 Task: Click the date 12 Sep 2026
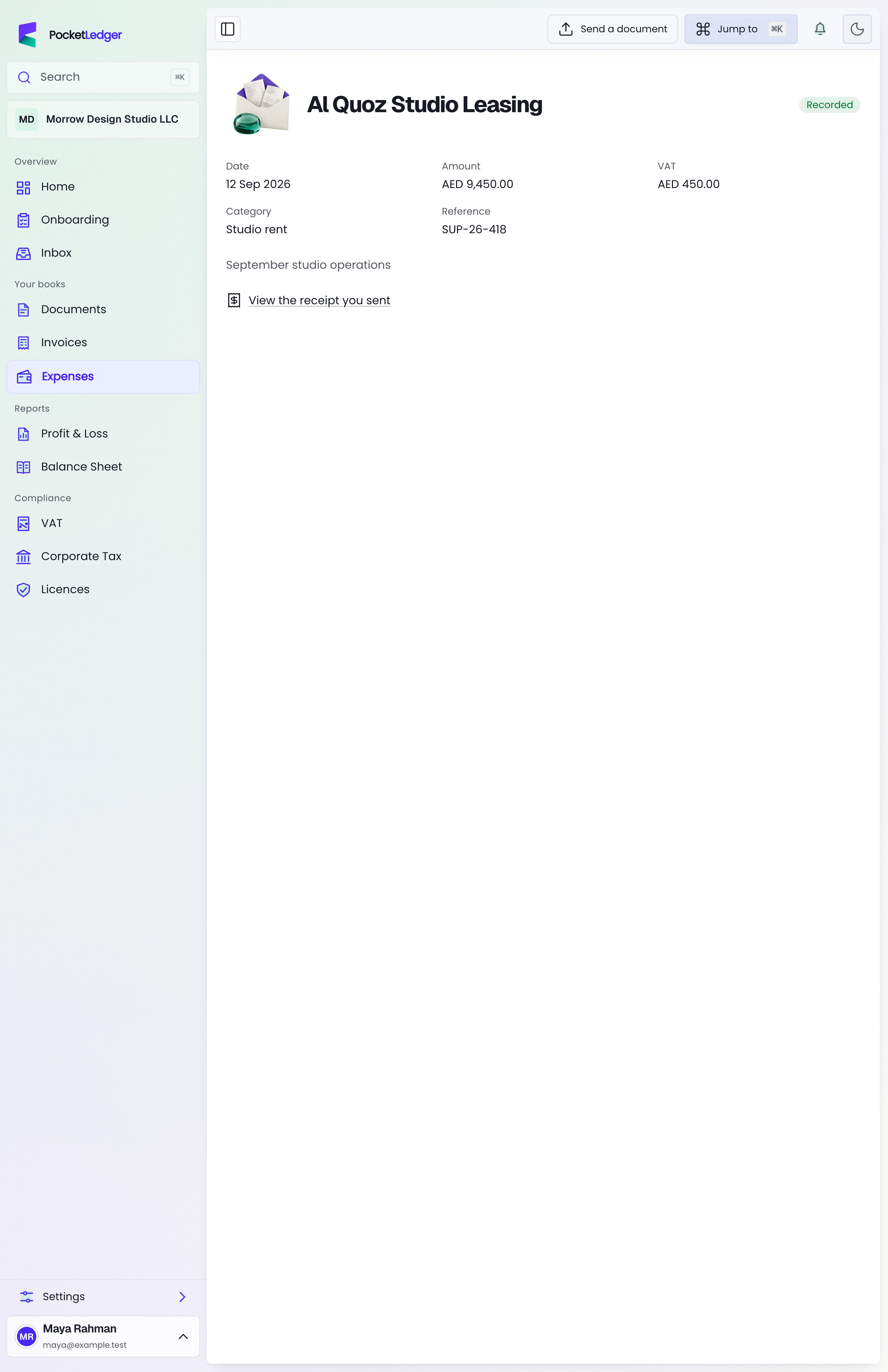pos(258,185)
